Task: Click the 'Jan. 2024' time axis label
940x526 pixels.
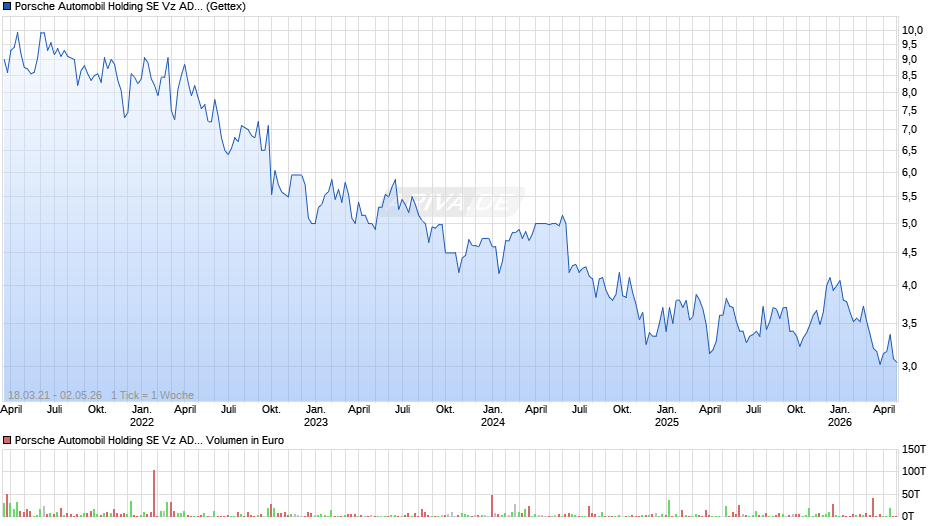Action: pyautogui.click(x=493, y=416)
